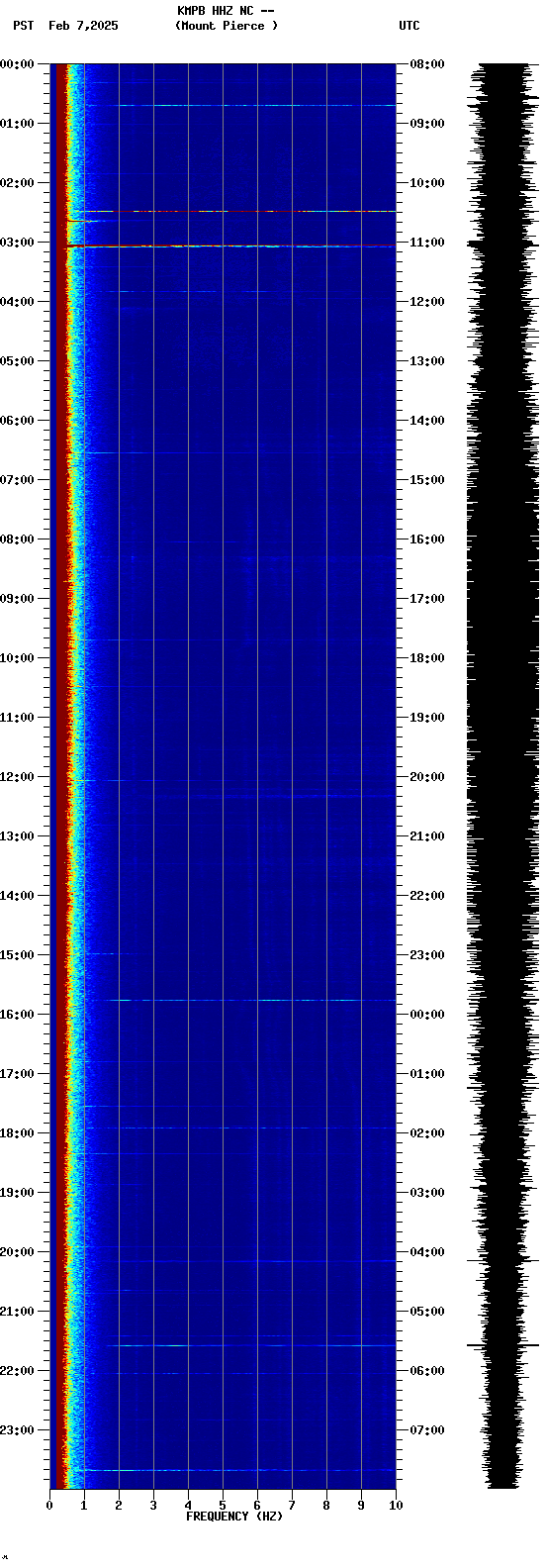546x1568 pixels.
Task: Click the PST time label '00:00'
Action: [x=17, y=64]
